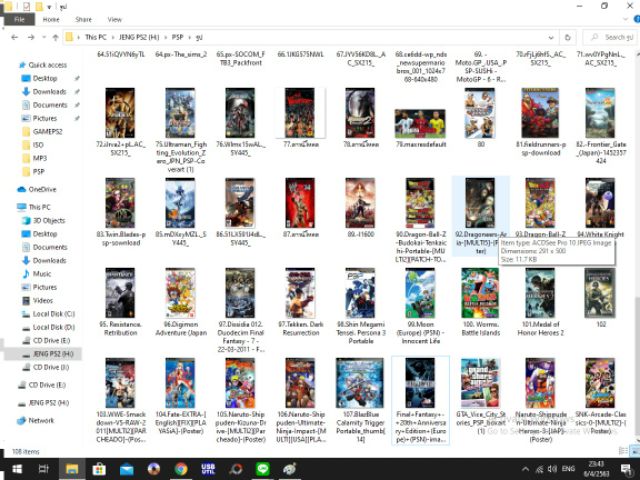Switch to the Share ribbon tab
Viewport: 640px width, 480px height.
pyautogui.click(x=83, y=19)
